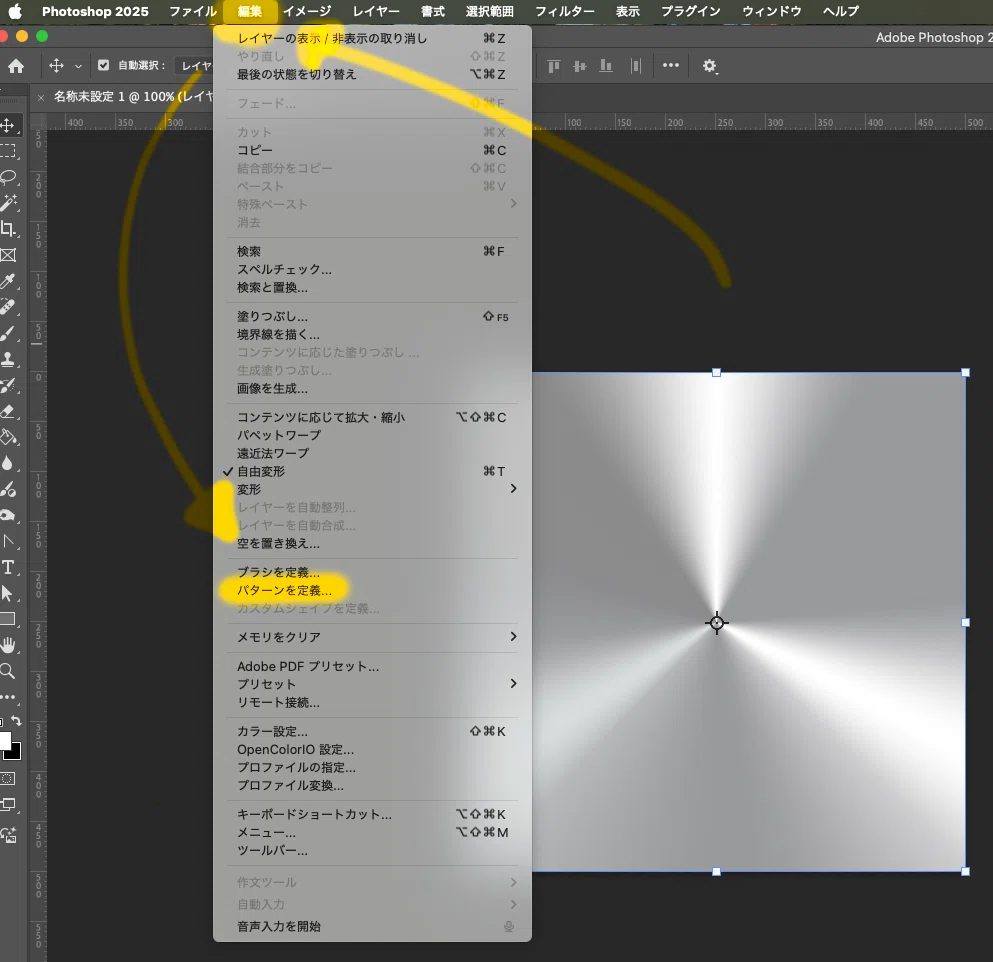Click the top-middle transform handle
Image resolution: width=993 pixels, height=962 pixels.
click(716, 373)
